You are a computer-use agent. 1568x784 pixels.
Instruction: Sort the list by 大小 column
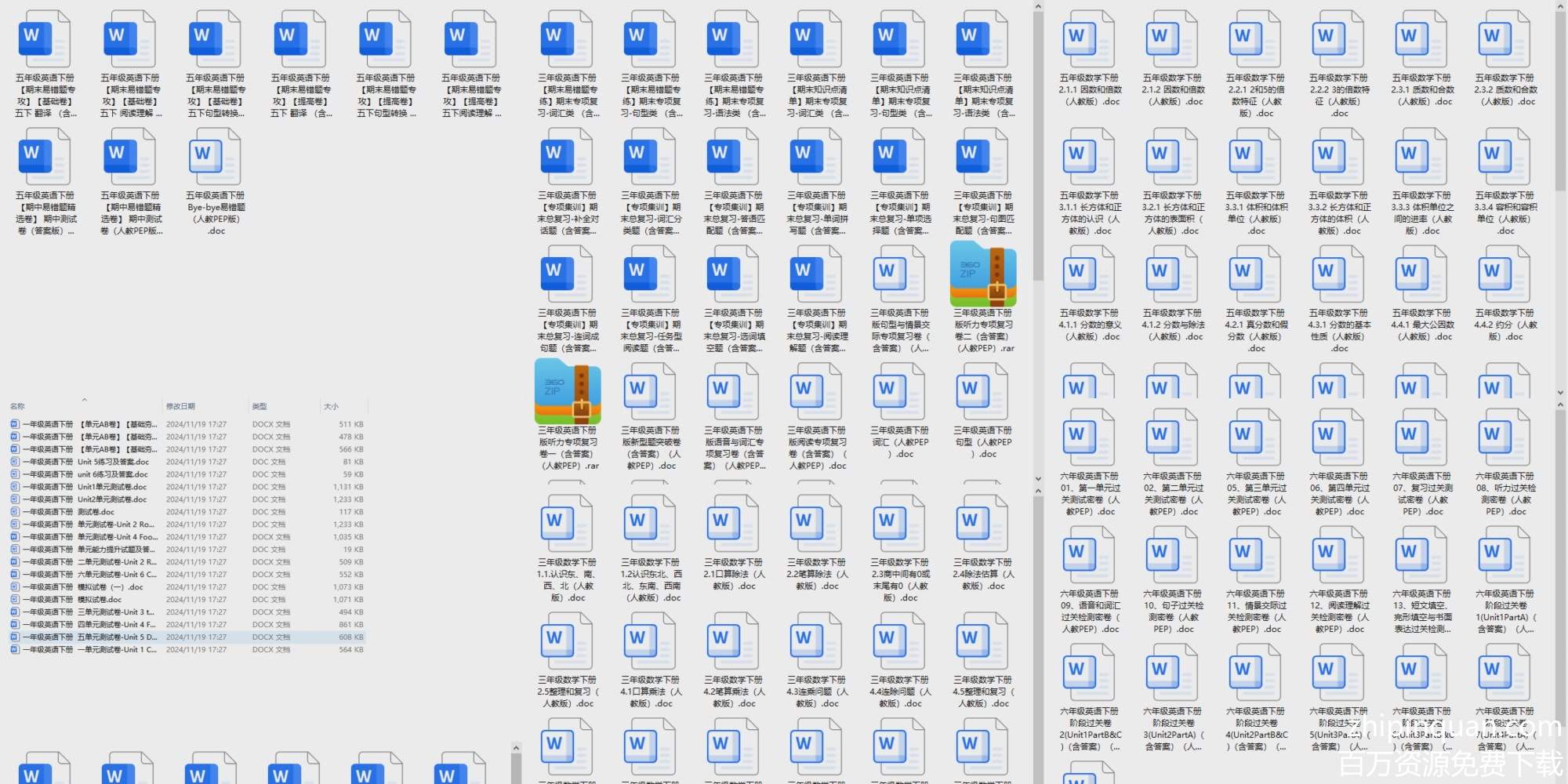pos(331,406)
